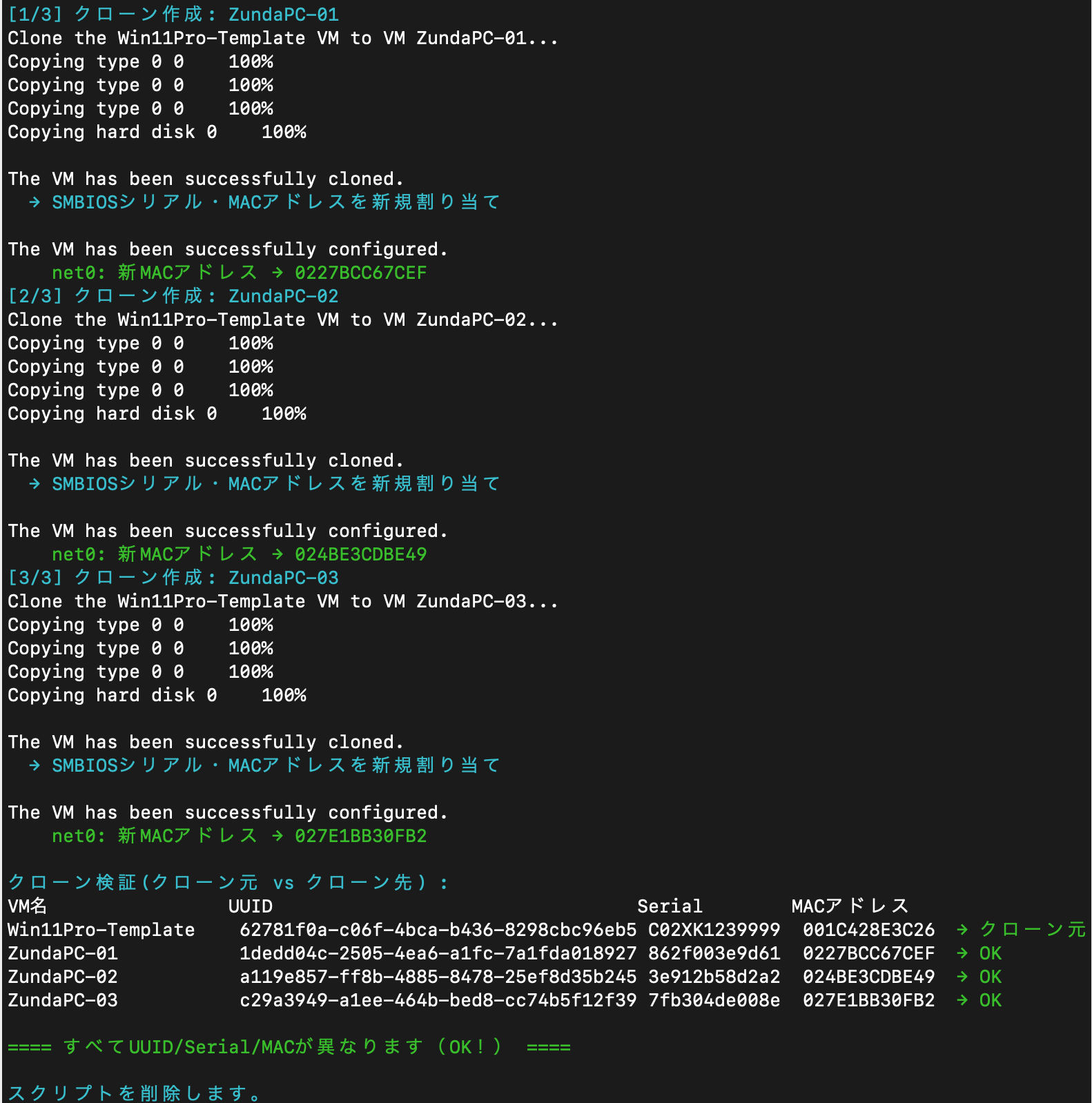The image size is (1092, 1103).
Task: Click the 'OK' status for ZundaPC-01
Action: (991, 953)
